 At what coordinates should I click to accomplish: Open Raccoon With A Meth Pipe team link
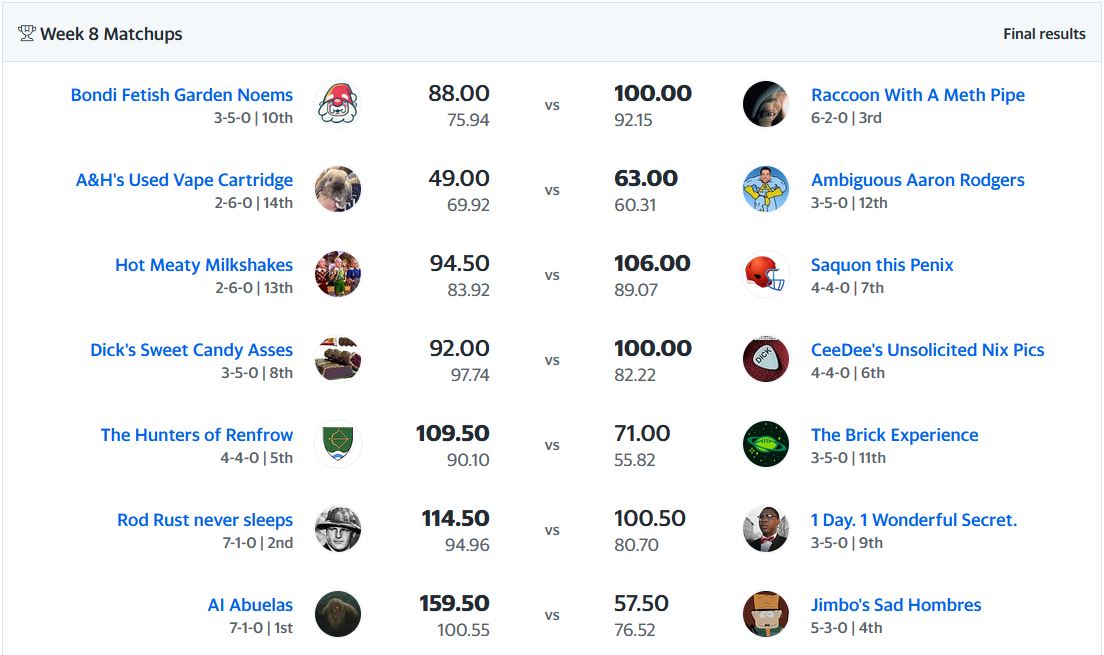(917, 95)
